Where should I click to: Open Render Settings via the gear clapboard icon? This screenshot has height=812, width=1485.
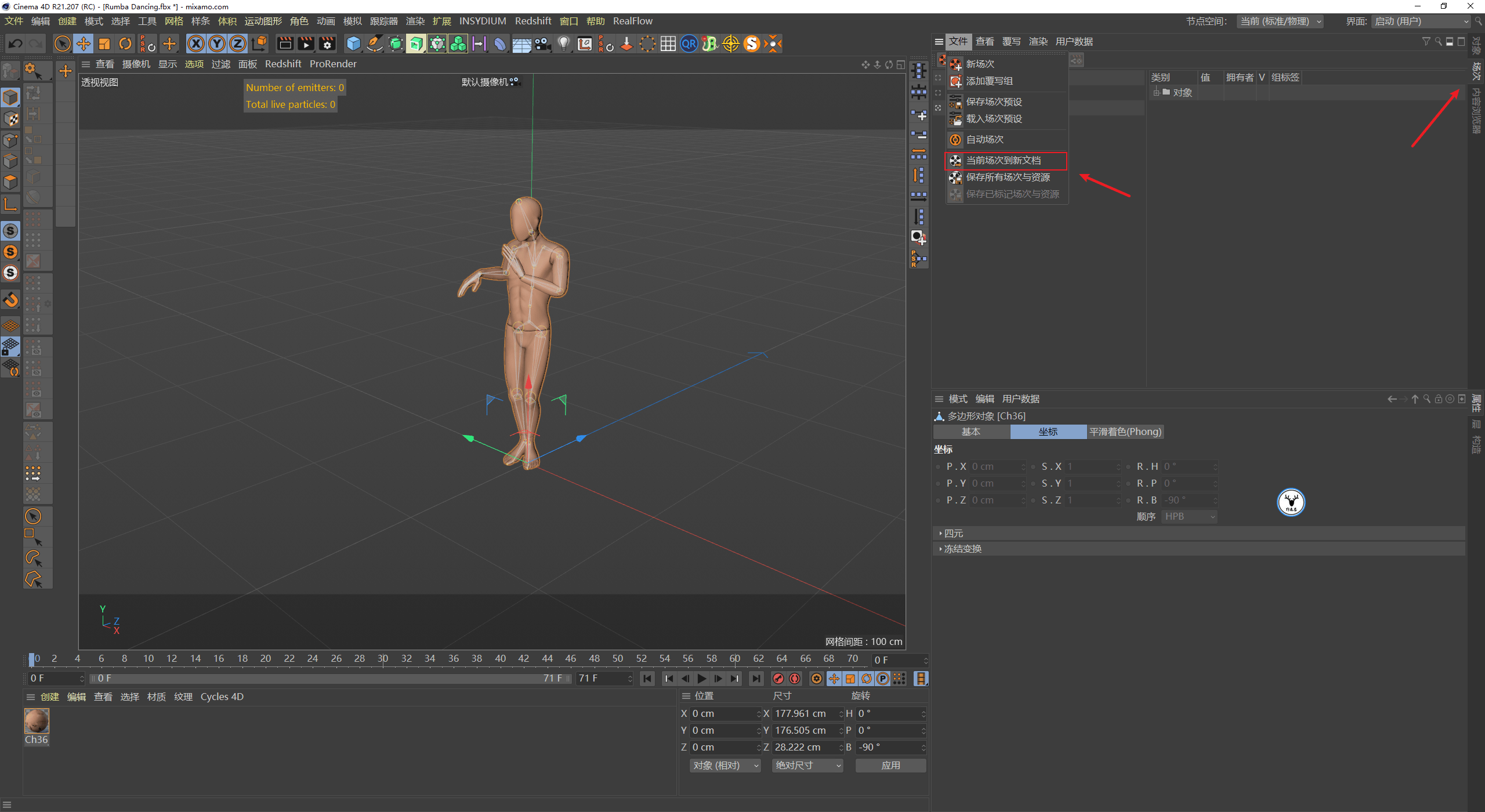pyautogui.click(x=327, y=43)
